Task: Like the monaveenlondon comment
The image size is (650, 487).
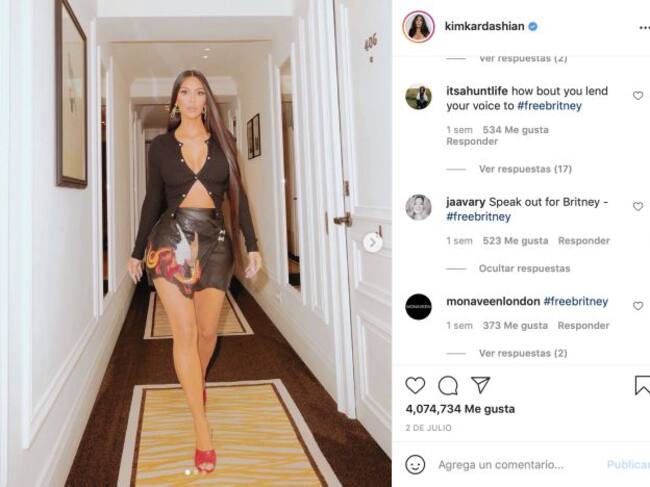Action: tap(638, 306)
